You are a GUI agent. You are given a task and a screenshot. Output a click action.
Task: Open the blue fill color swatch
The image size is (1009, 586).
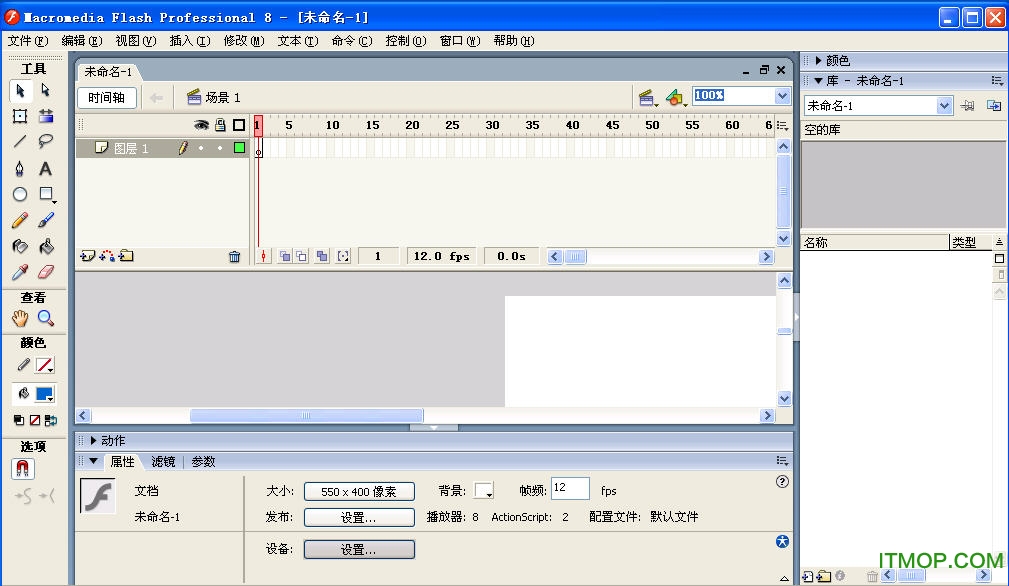[x=44, y=394]
